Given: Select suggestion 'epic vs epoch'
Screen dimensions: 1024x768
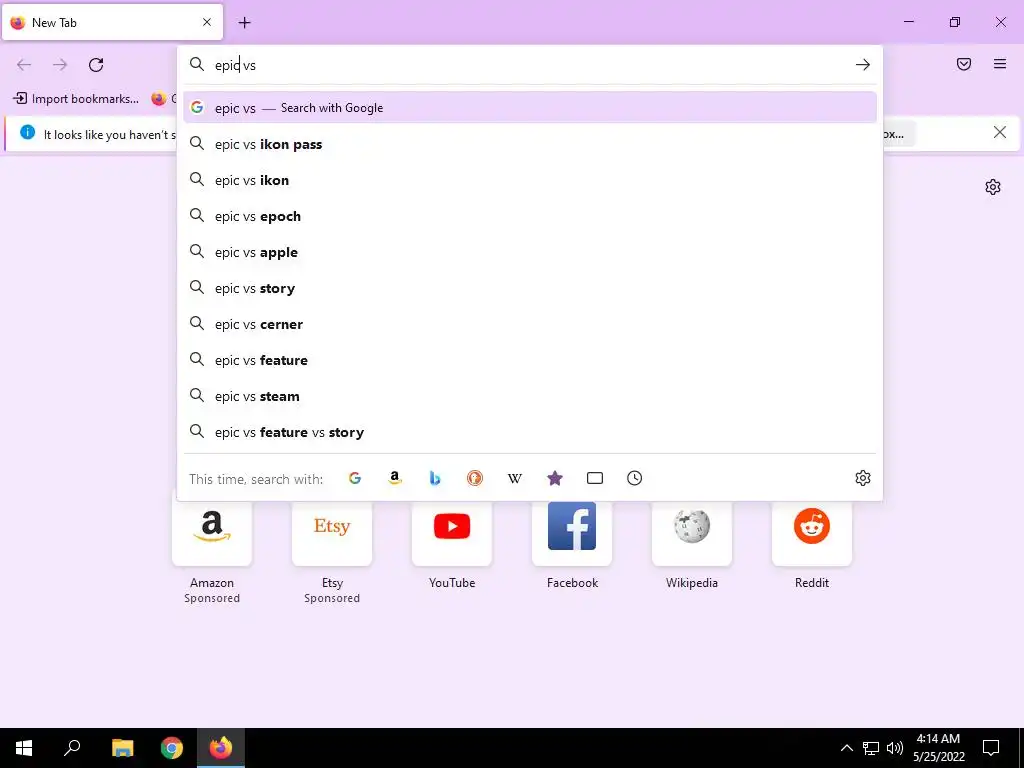Looking at the screenshot, I should [x=530, y=216].
